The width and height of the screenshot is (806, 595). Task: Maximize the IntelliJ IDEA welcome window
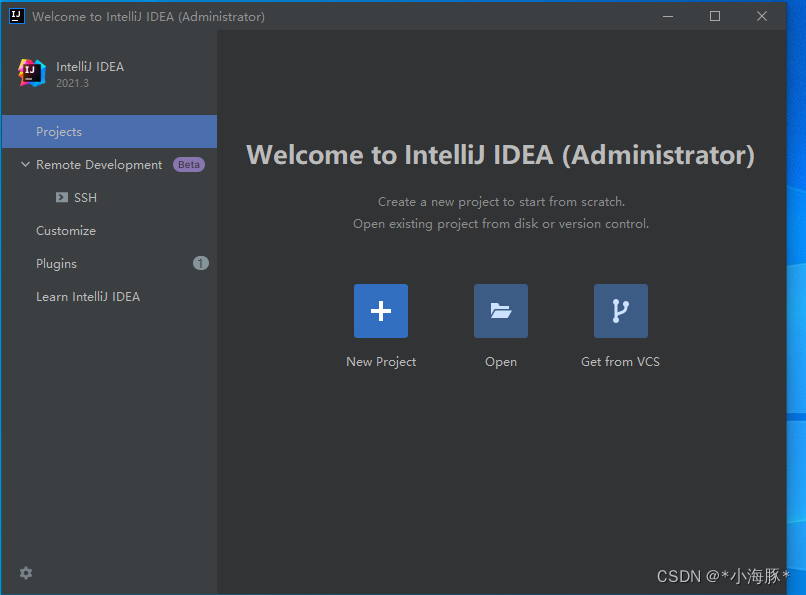(x=715, y=16)
